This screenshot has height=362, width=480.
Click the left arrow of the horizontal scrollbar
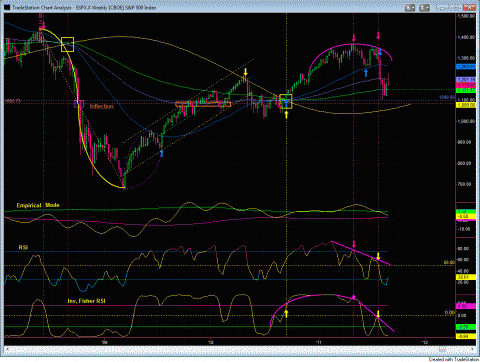coord(7,349)
